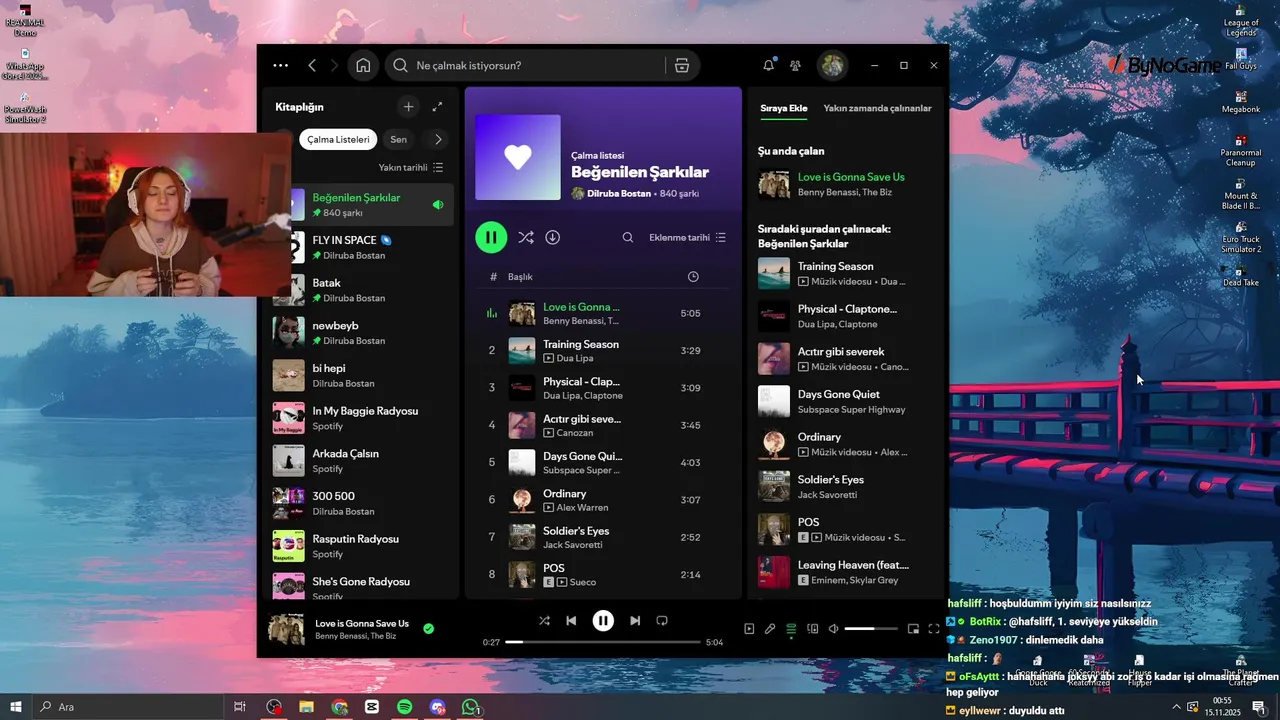This screenshot has width=1280, height=720.
Task: Play Ordinary by Alex Warren in track list
Action: [604, 500]
